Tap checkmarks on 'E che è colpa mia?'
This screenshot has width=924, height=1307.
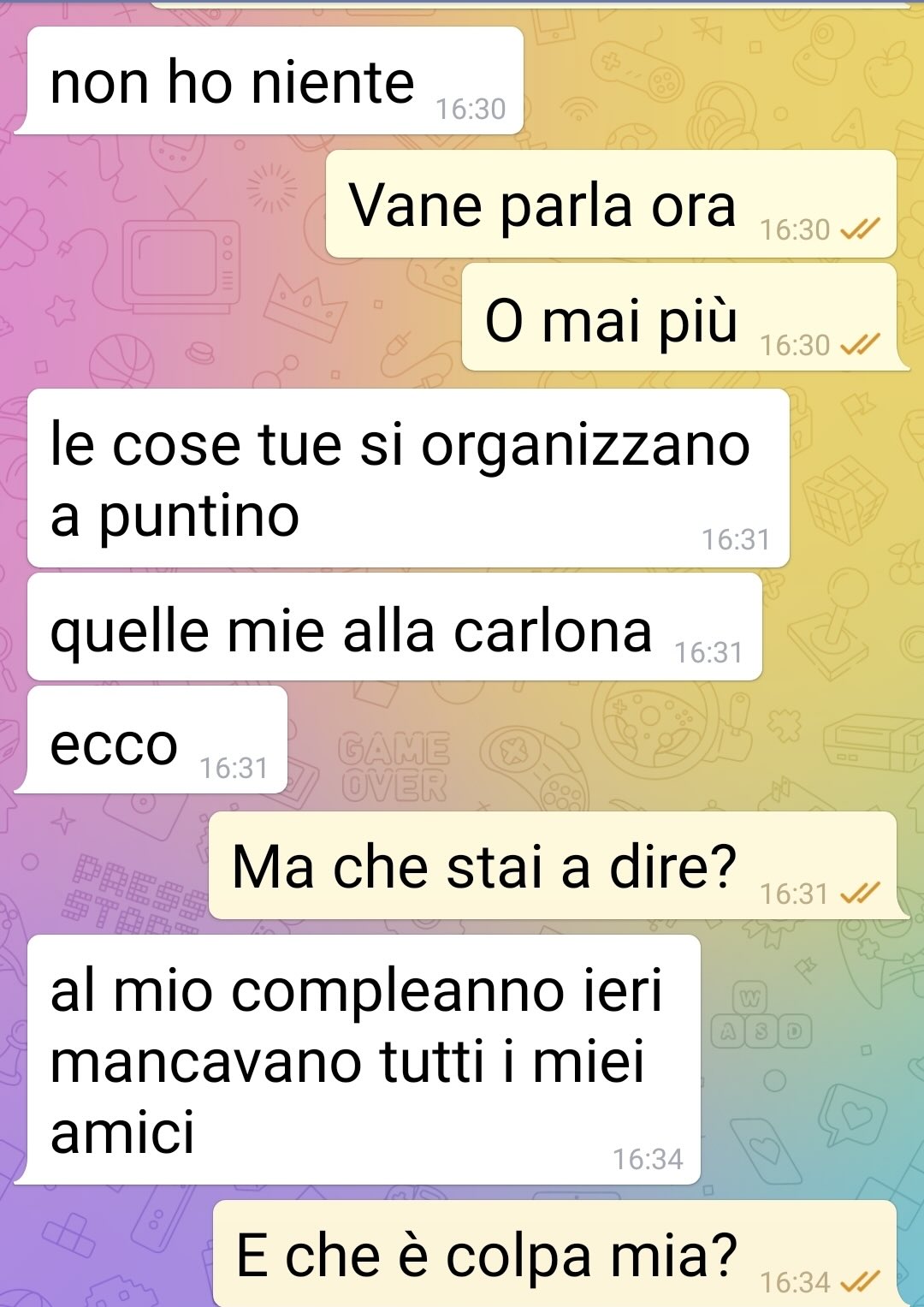pos(860,1281)
